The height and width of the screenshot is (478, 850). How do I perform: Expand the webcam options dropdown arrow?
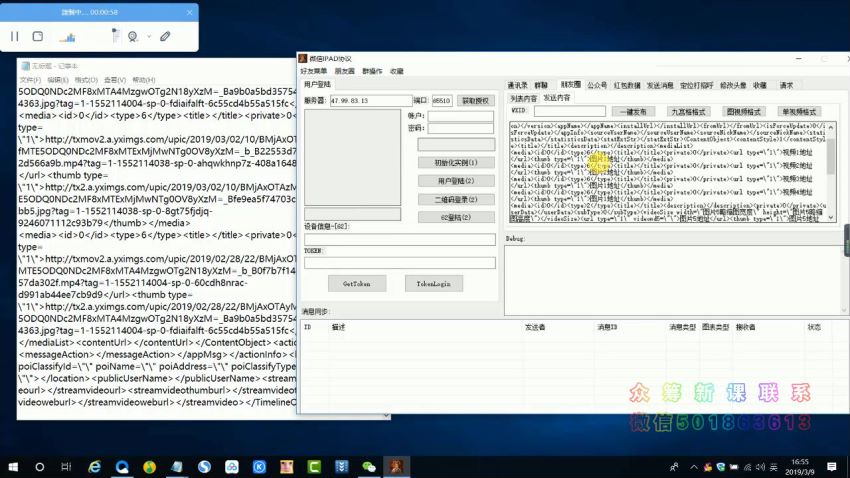[149, 36]
